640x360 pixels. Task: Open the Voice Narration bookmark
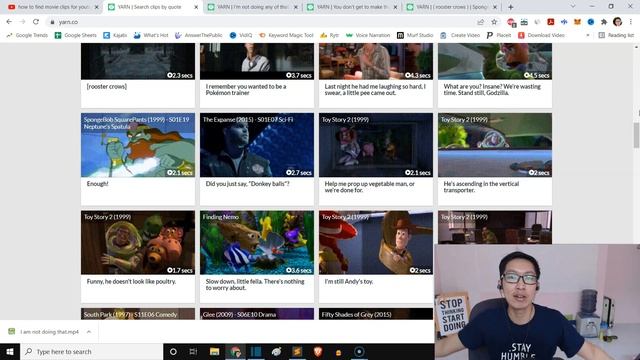[368, 36]
